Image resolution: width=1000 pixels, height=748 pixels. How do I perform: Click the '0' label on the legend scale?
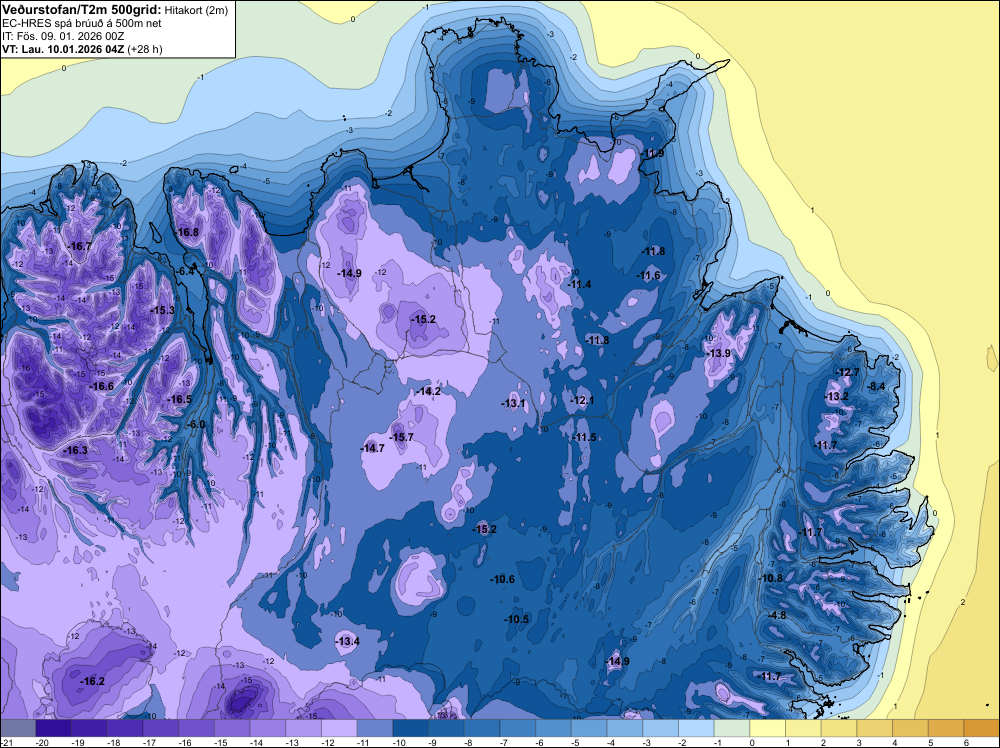[x=752, y=742]
